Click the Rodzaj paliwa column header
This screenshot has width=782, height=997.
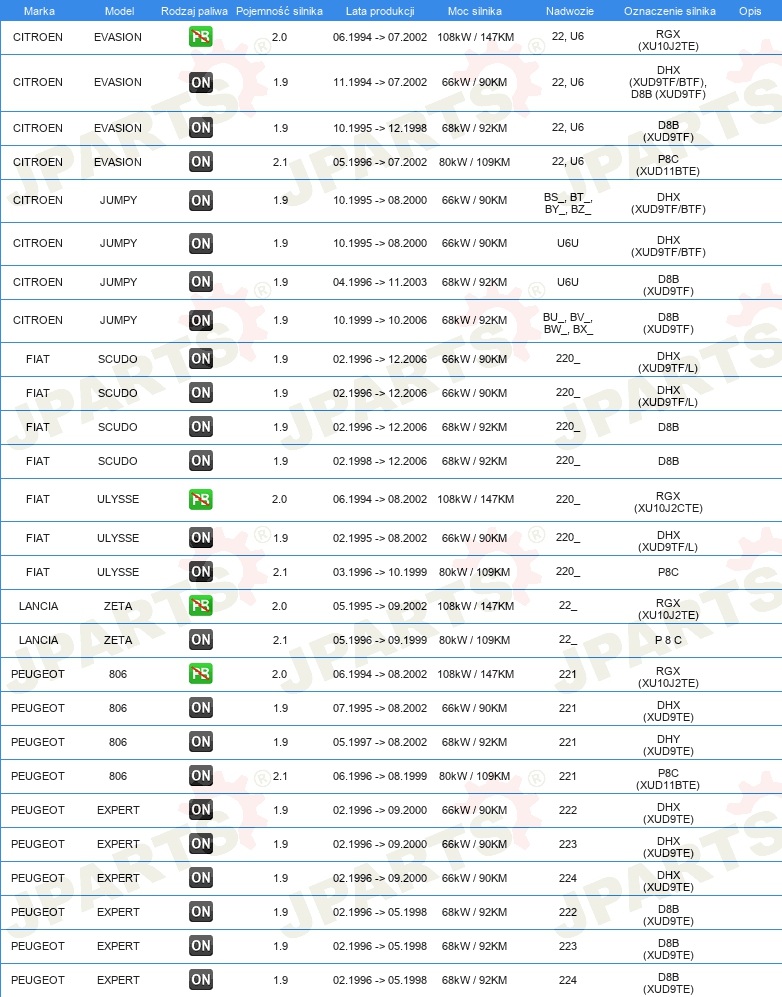click(x=194, y=11)
